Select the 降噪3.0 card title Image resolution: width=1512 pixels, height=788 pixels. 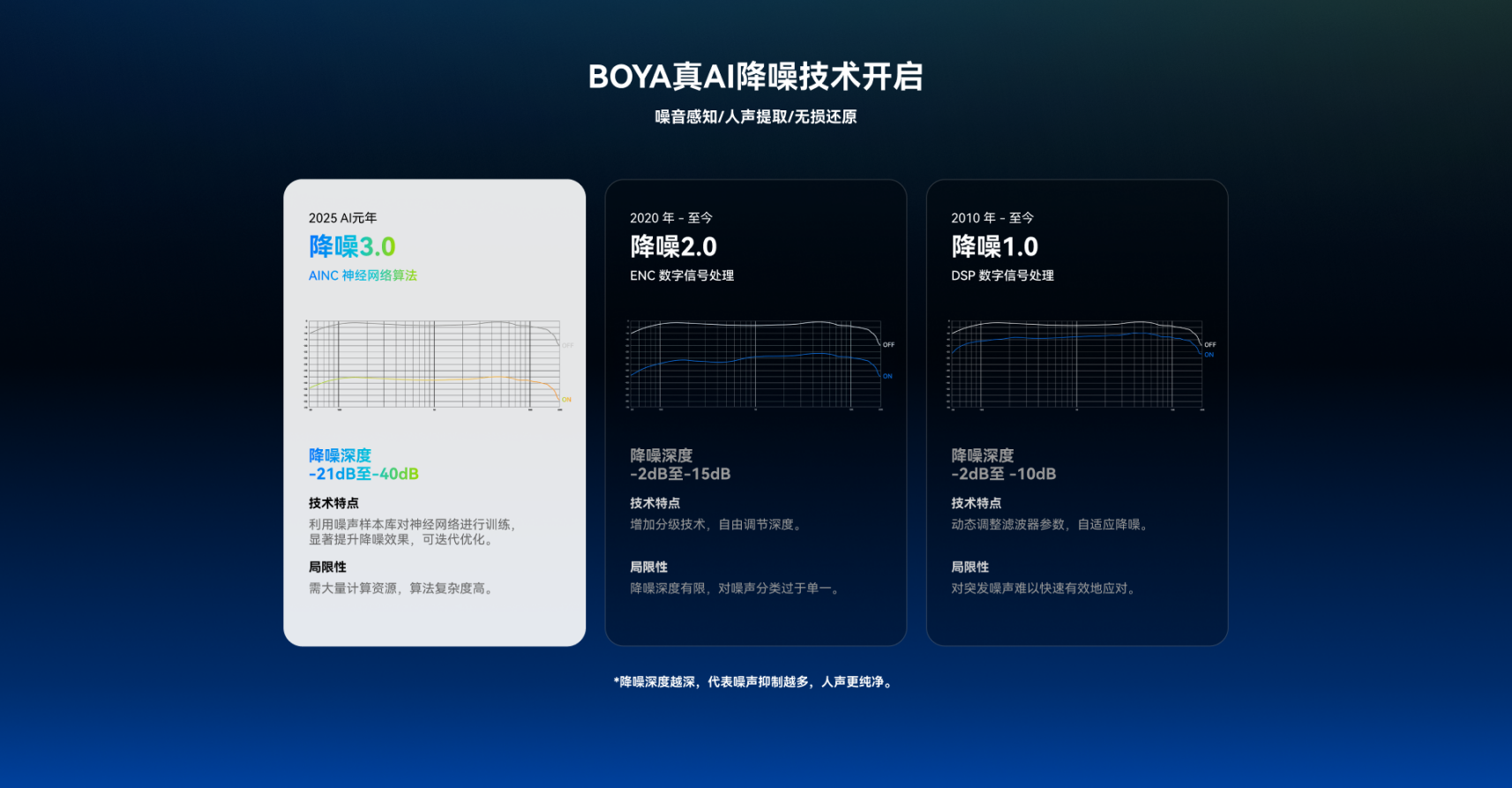352,246
